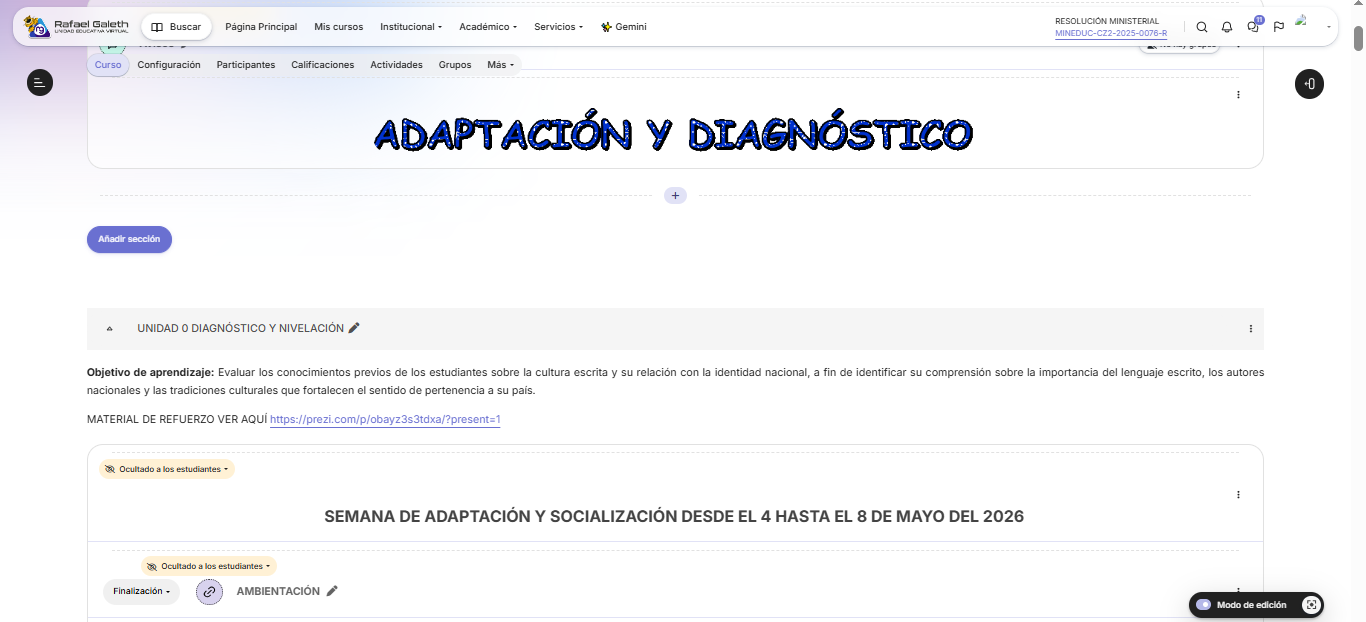
Task: Open the left course index drawer button
Action: [x=40, y=83]
